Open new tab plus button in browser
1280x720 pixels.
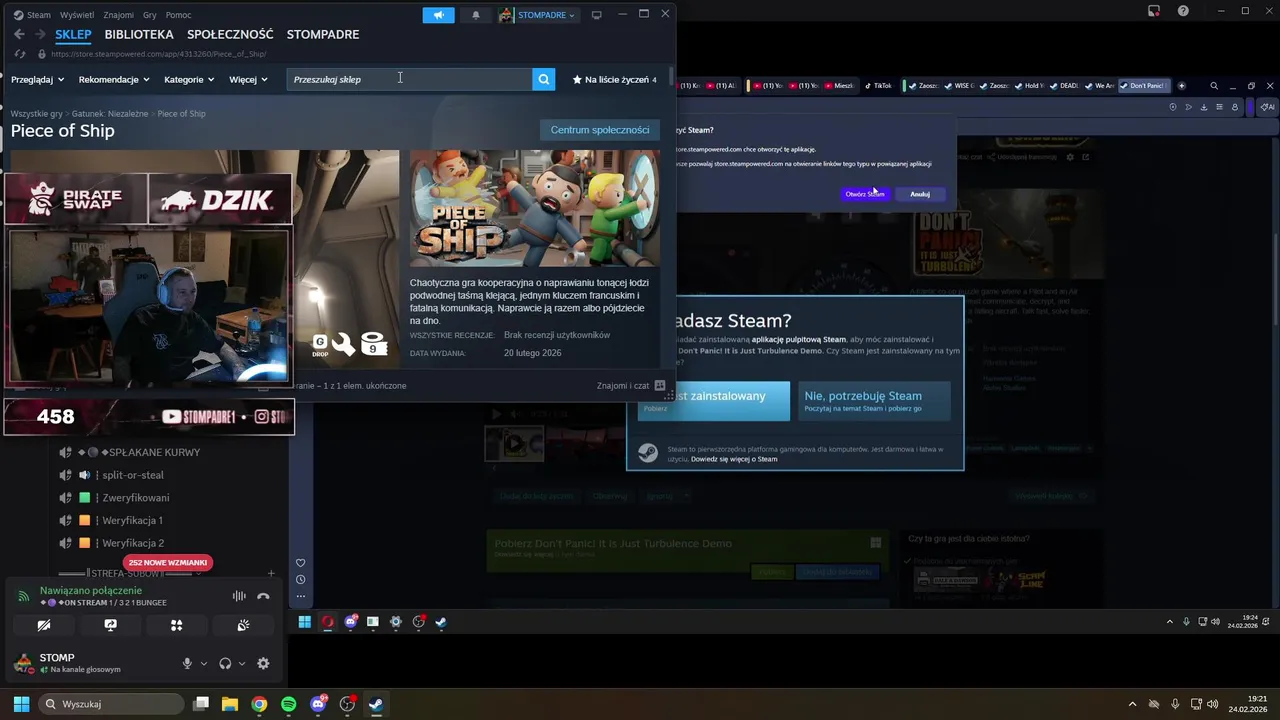click(1181, 86)
